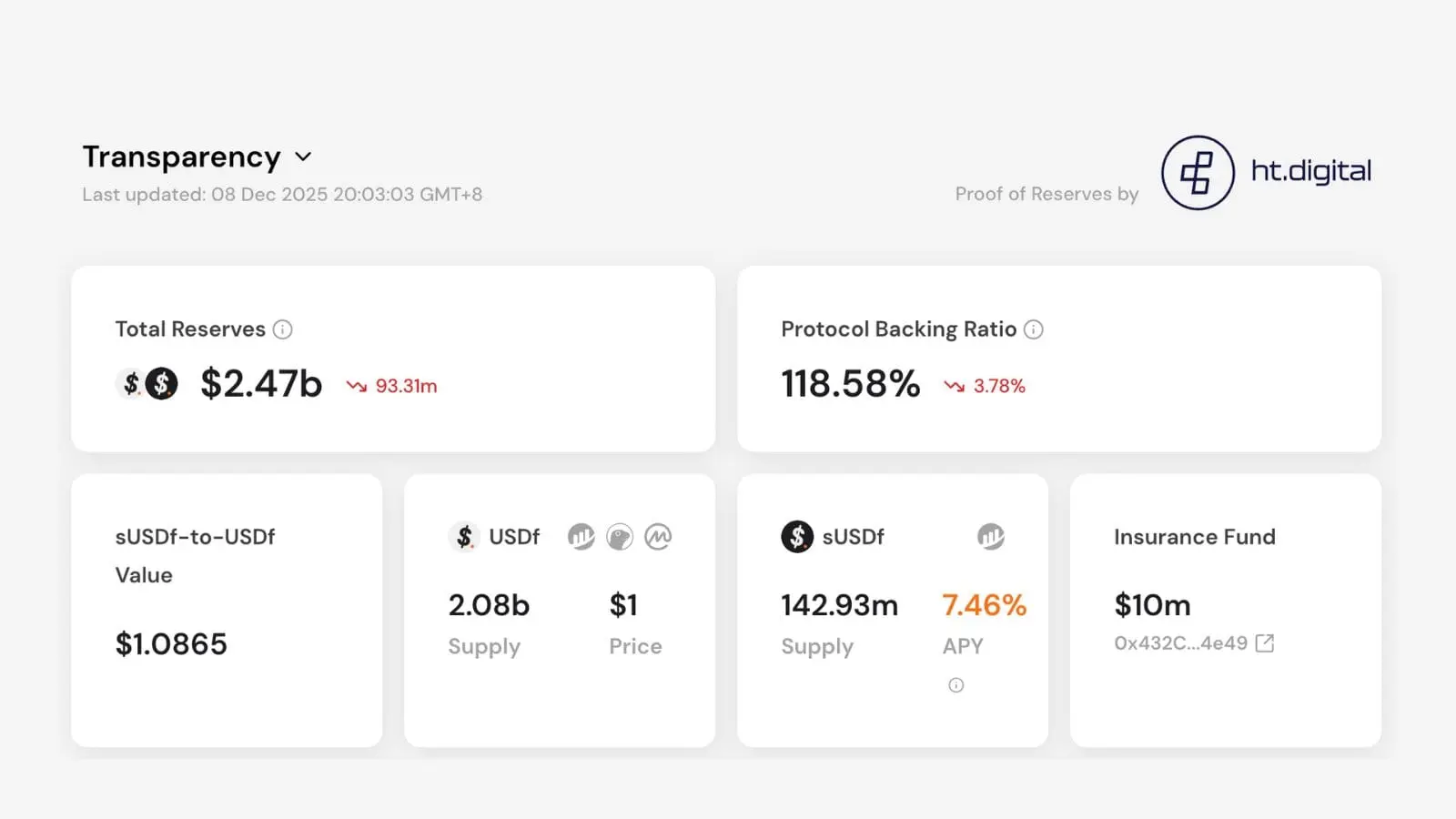Select the orange 7.46% APY value

click(984, 605)
